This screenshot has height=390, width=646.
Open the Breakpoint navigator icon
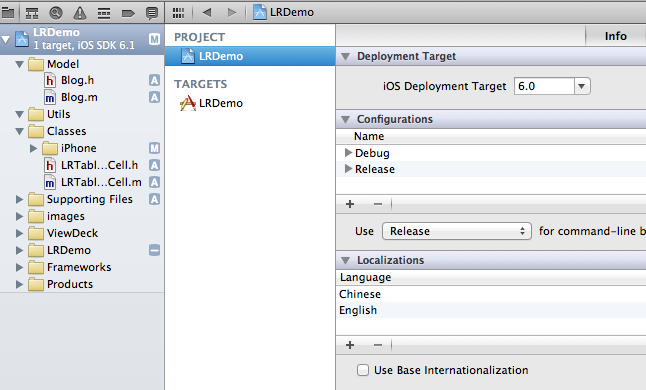128,14
